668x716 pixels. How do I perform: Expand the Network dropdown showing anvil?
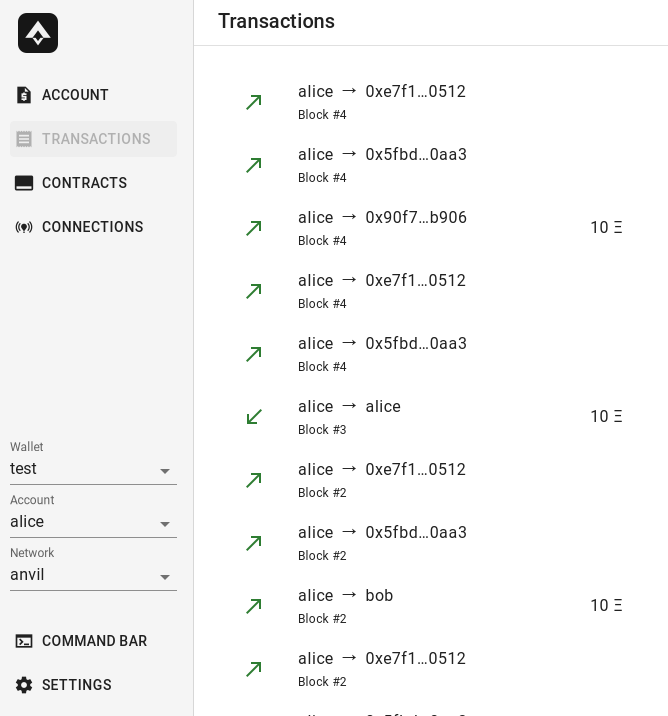[93, 575]
